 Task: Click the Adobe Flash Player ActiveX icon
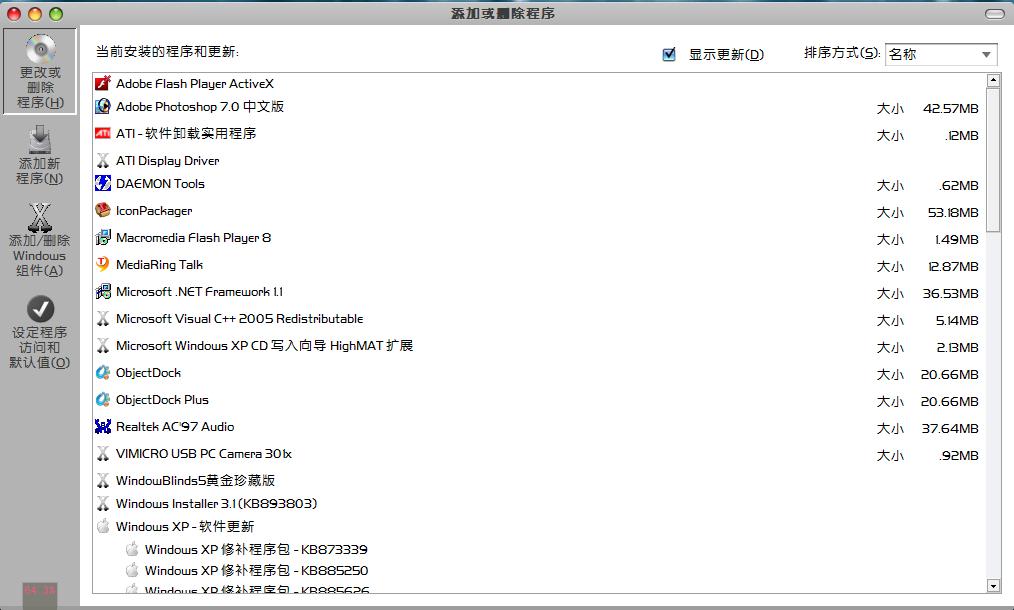103,83
